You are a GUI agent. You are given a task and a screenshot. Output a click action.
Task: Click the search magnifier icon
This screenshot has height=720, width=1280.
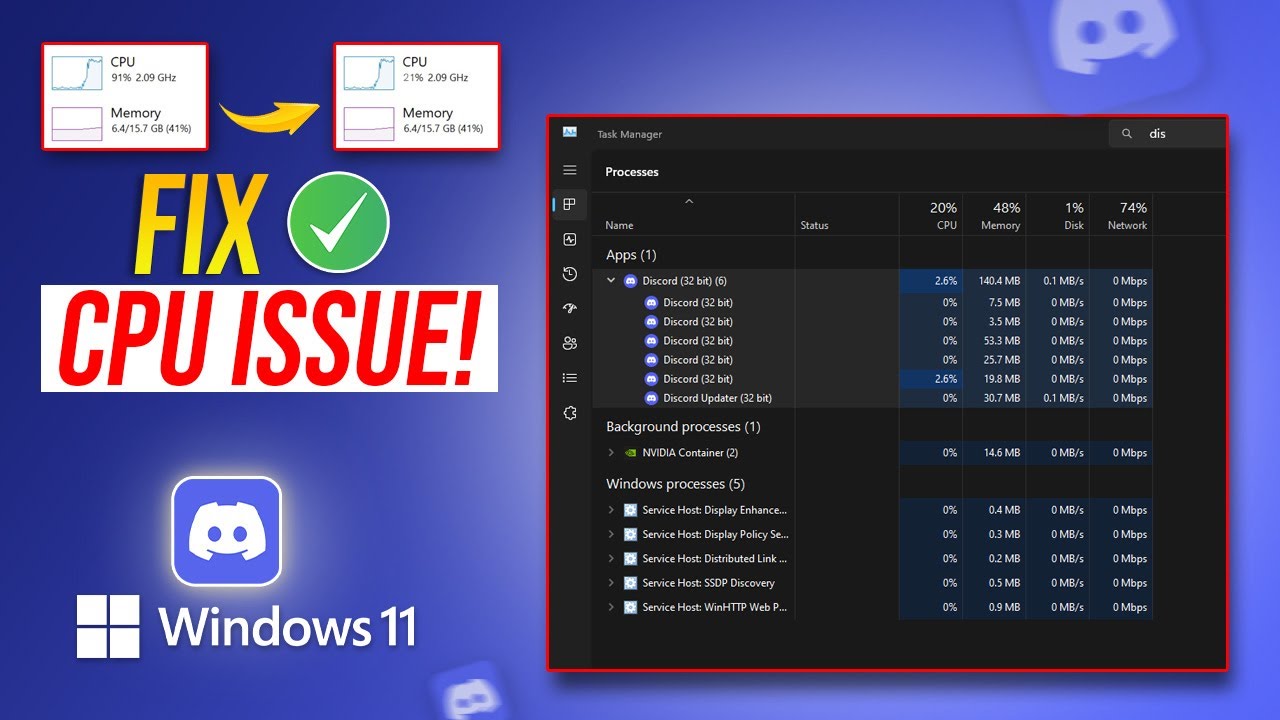click(x=1127, y=134)
